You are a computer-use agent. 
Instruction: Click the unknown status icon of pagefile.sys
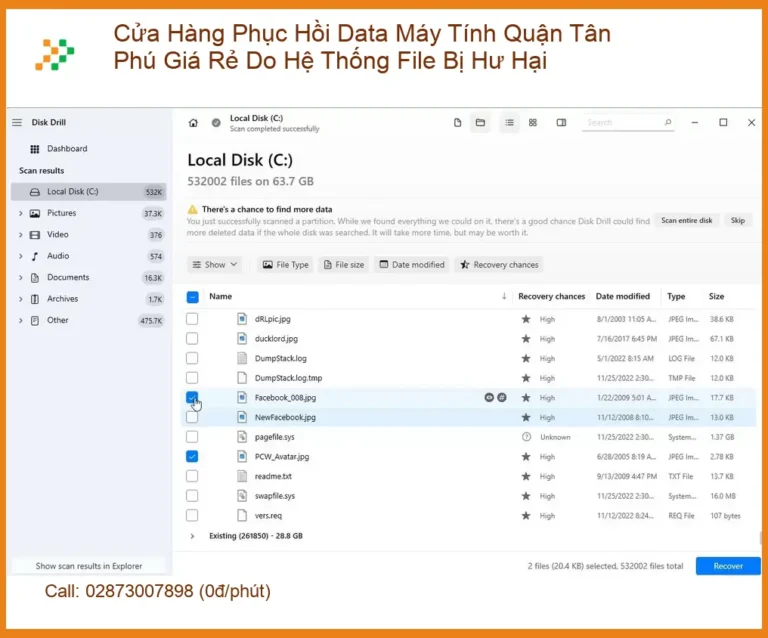coord(526,437)
